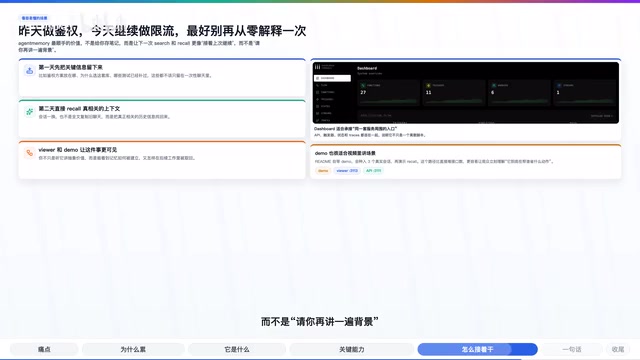The image size is (640, 360).
Task: Click the orange demo tag
Action: (323, 171)
